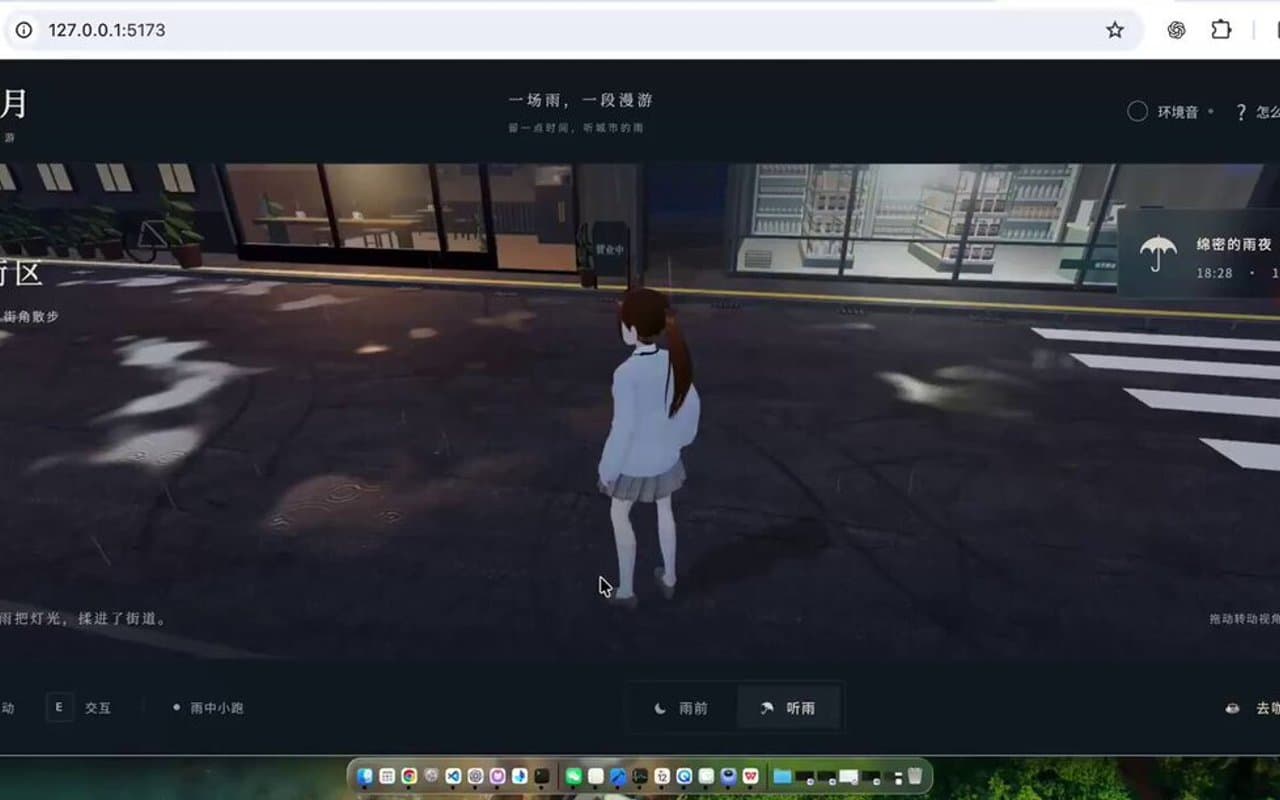Open the question mark help icon
Screen dimensions: 1280x800
click(x=1241, y=113)
